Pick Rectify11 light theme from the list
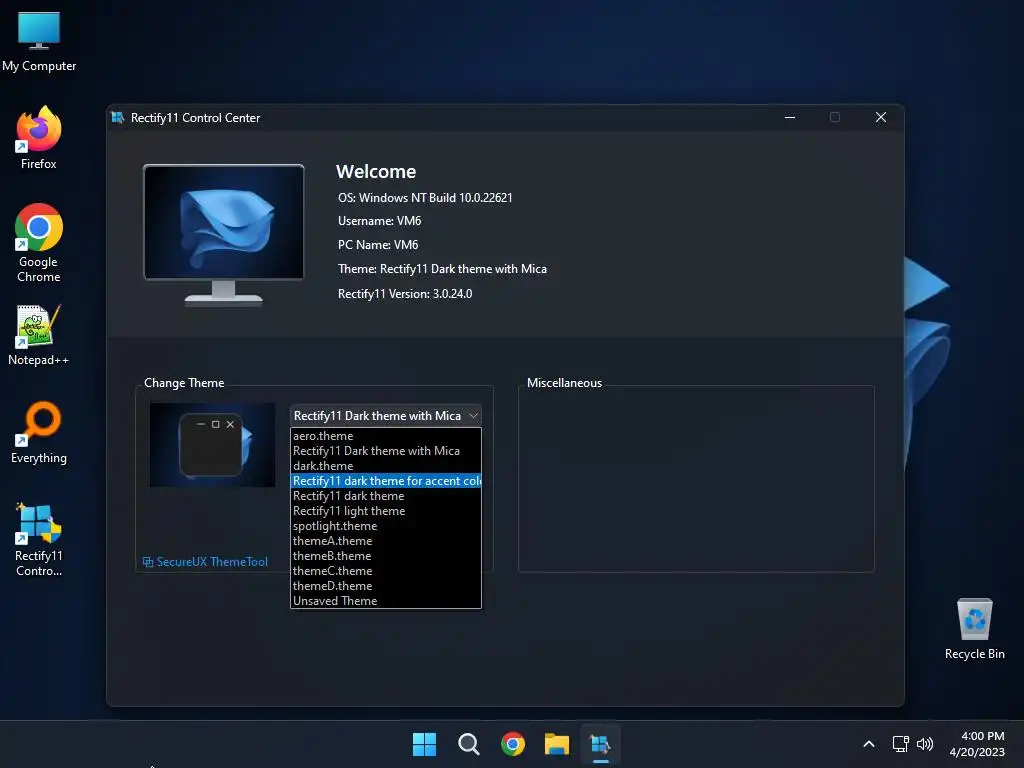Screen dimensions: 1024x768 pyautogui.click(x=385, y=511)
